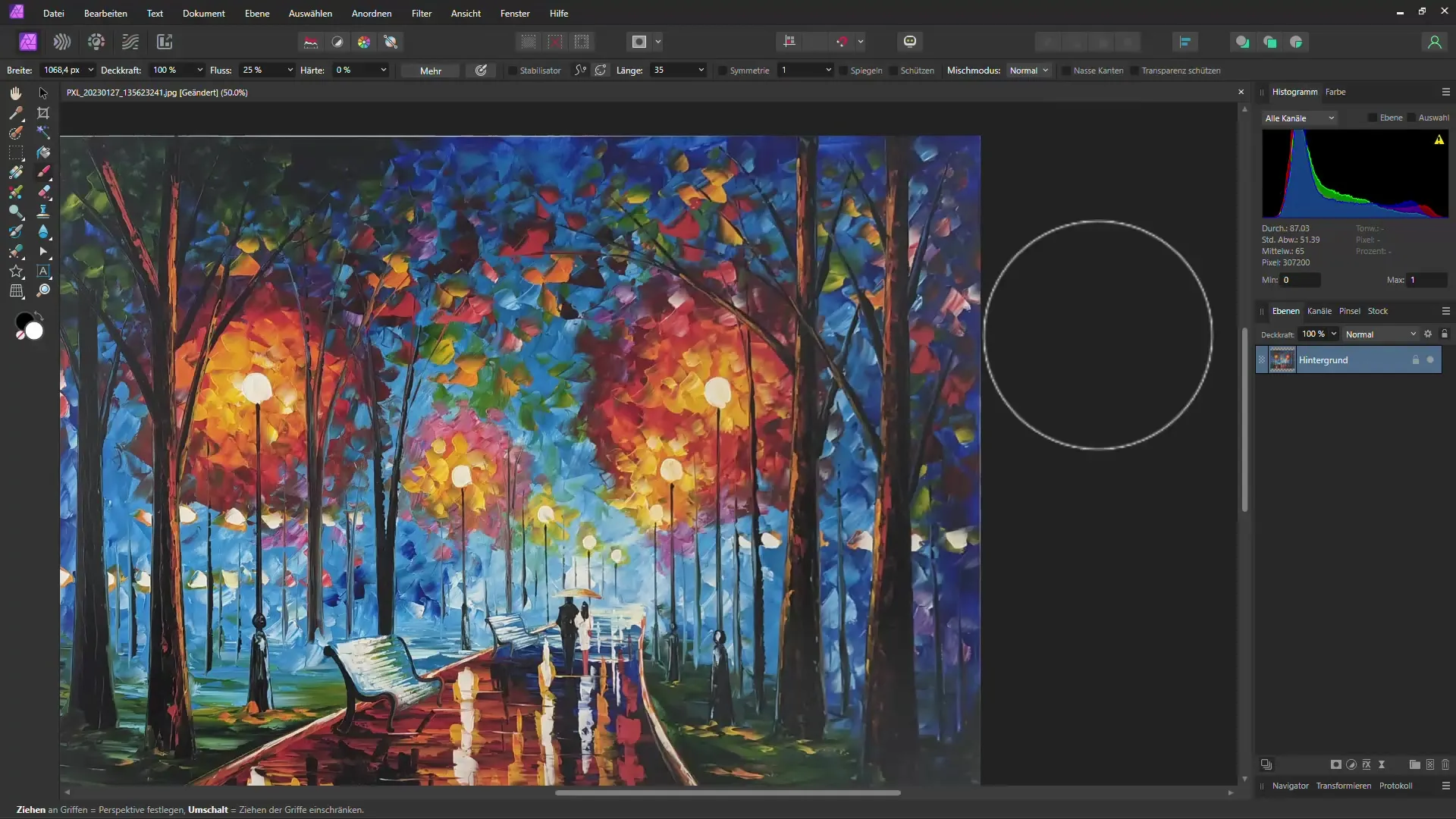1456x819 pixels.
Task: Open the account profile icon
Action: coord(1434,42)
